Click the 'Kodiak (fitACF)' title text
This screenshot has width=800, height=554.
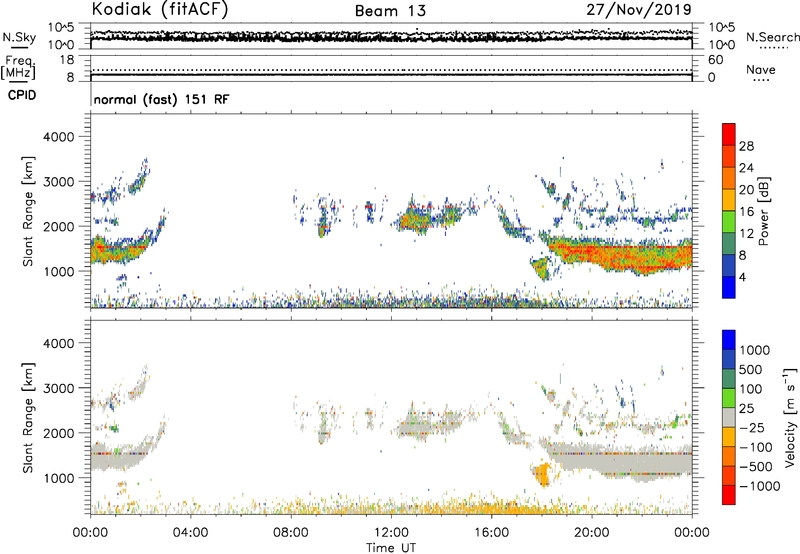click(160, 10)
